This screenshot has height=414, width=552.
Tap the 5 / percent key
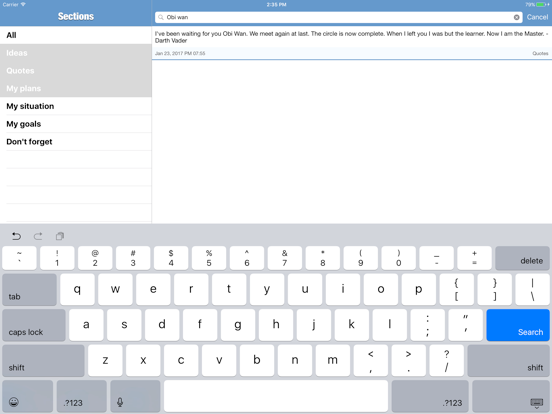[209, 258]
